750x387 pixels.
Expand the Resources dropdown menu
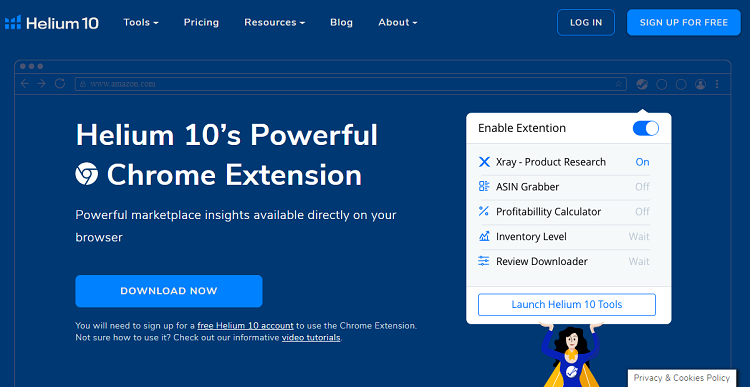point(275,22)
